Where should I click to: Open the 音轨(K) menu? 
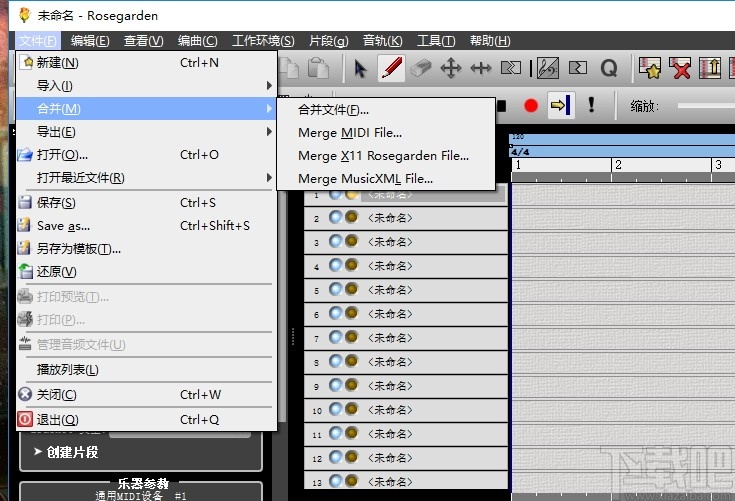coord(382,41)
